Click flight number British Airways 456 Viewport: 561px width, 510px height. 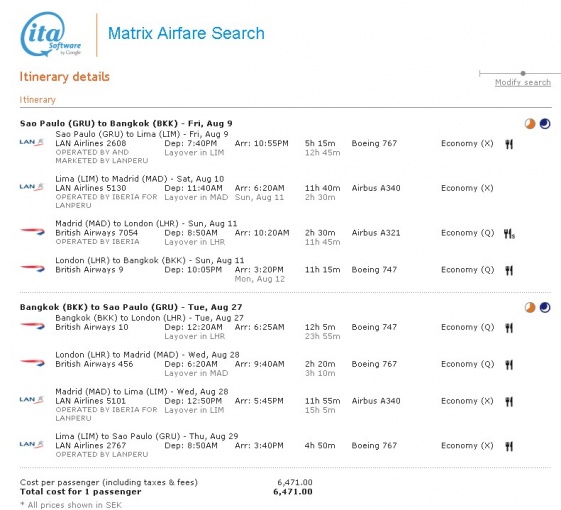[94, 364]
